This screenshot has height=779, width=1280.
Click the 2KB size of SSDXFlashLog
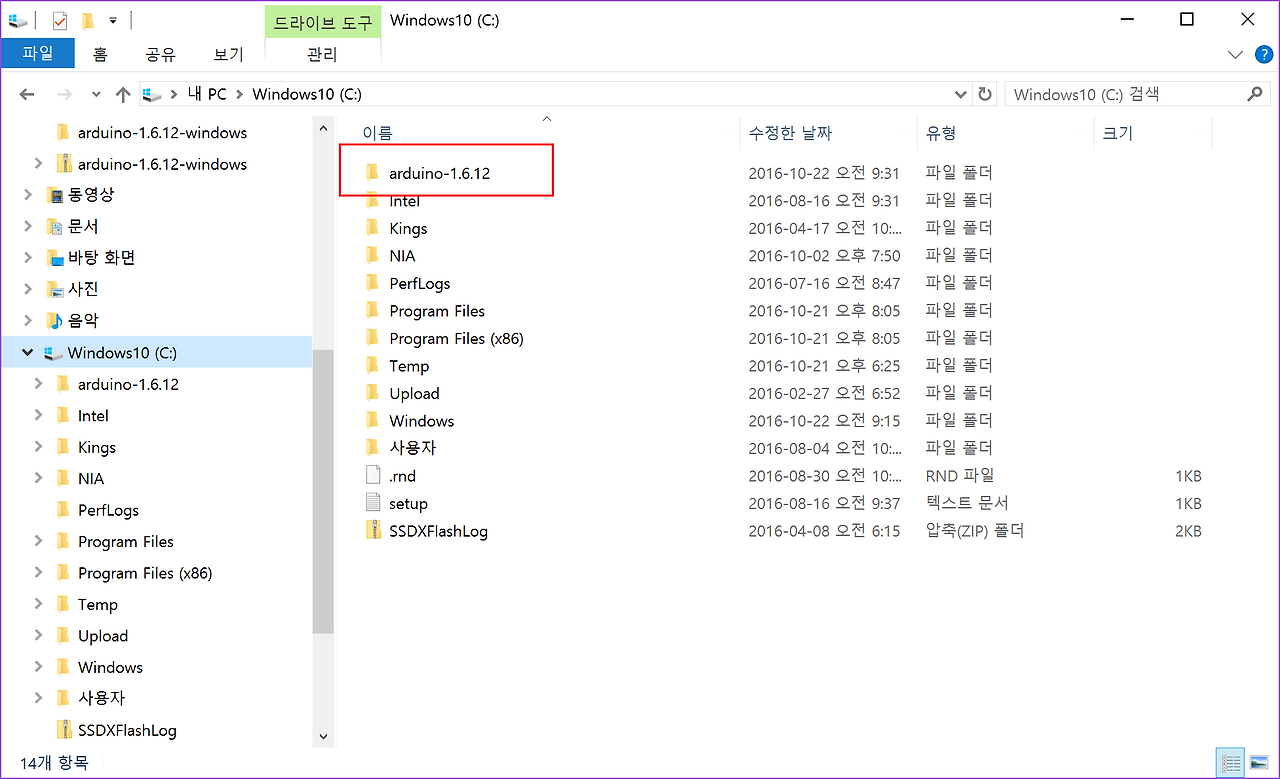(1188, 531)
